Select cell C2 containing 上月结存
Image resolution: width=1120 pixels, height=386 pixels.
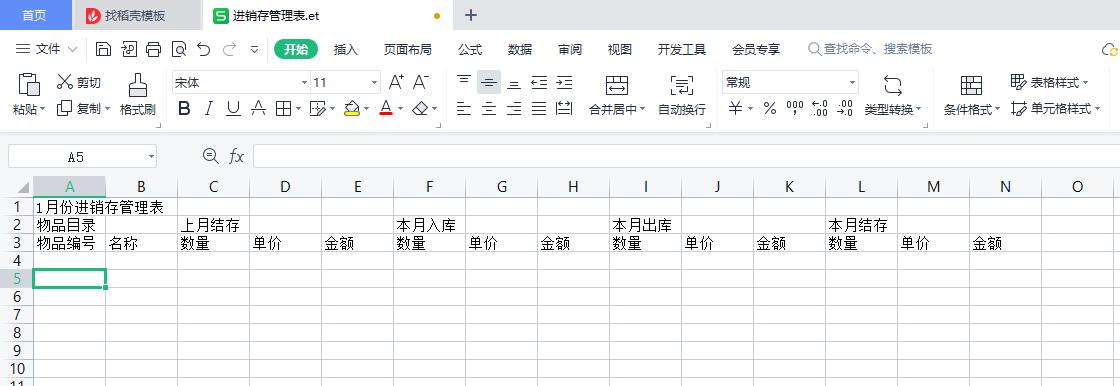point(214,225)
